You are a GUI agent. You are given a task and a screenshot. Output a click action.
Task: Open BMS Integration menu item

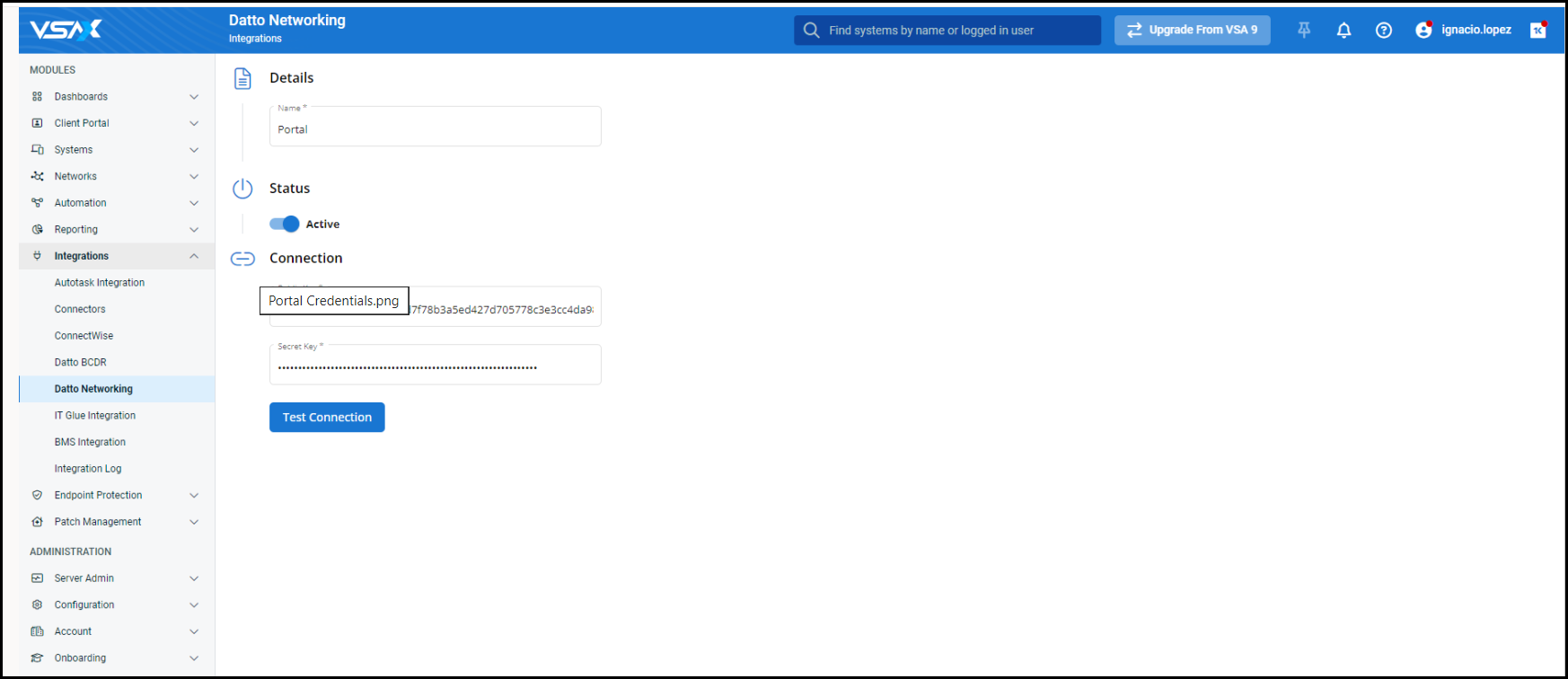(x=117, y=442)
